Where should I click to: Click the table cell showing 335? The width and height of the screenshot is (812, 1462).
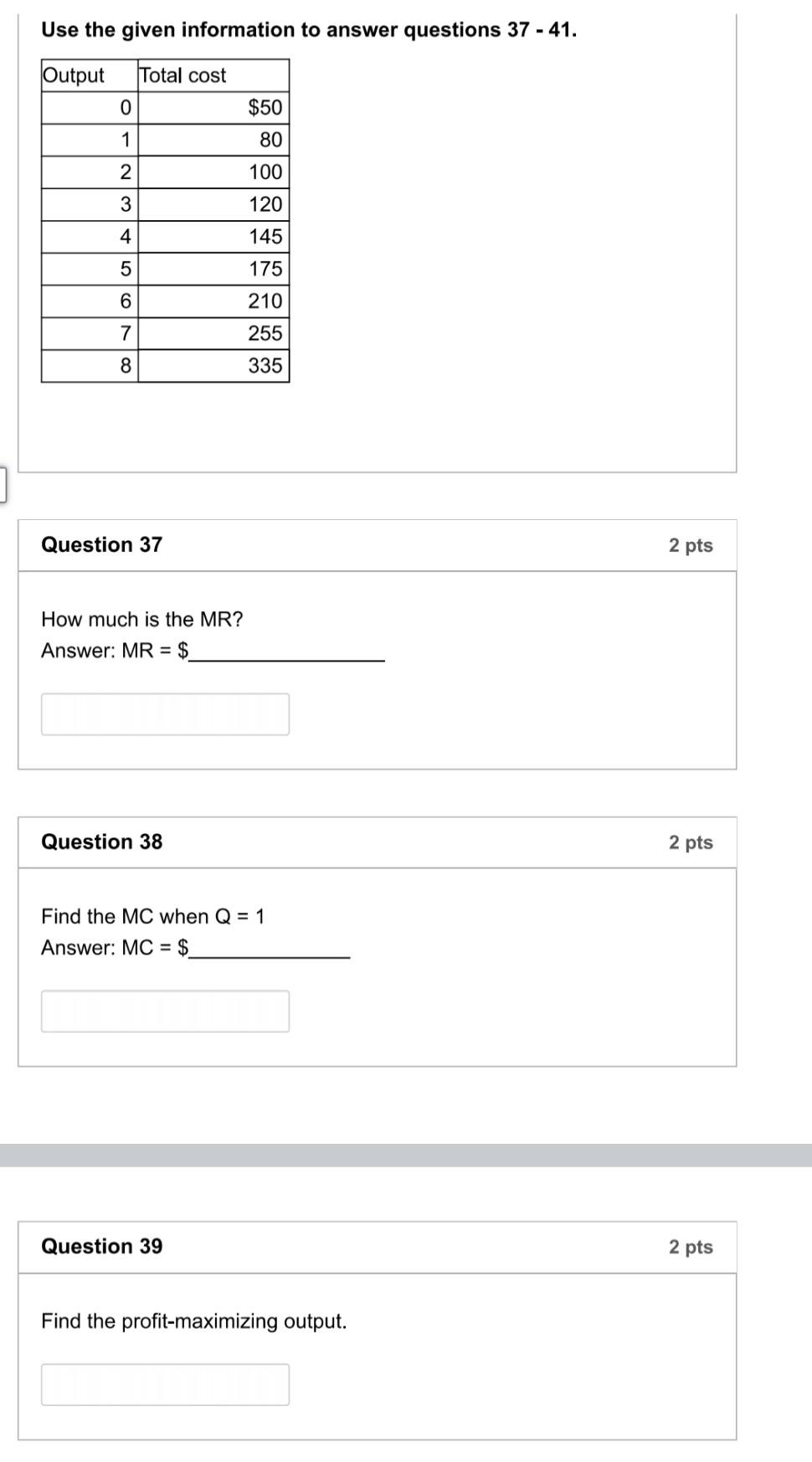pyautogui.click(x=264, y=365)
